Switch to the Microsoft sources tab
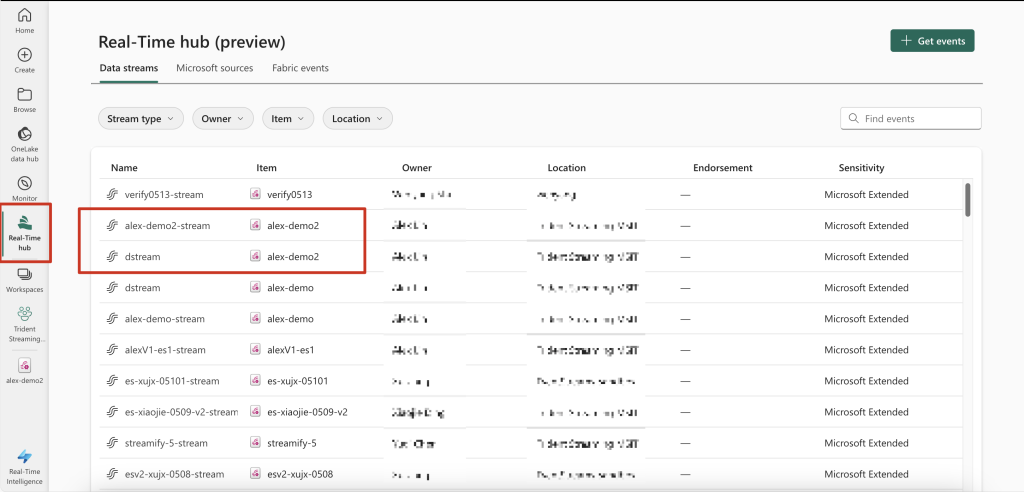Screen dimensions: 1024x492 point(215,68)
